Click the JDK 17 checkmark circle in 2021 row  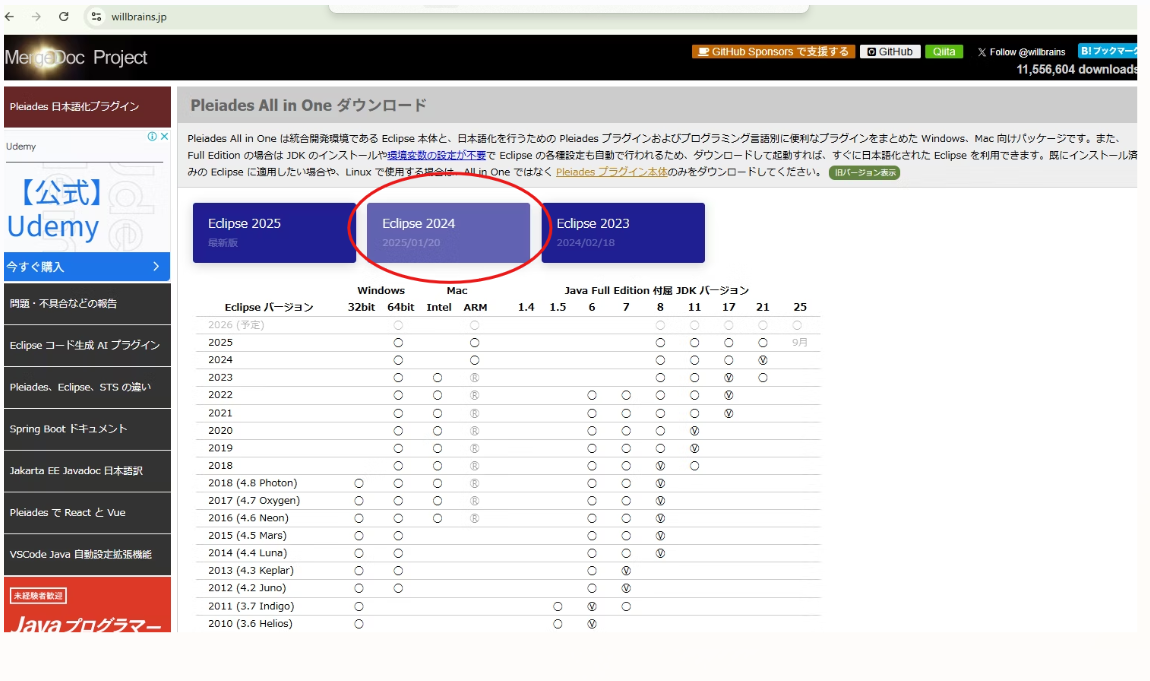pos(728,413)
